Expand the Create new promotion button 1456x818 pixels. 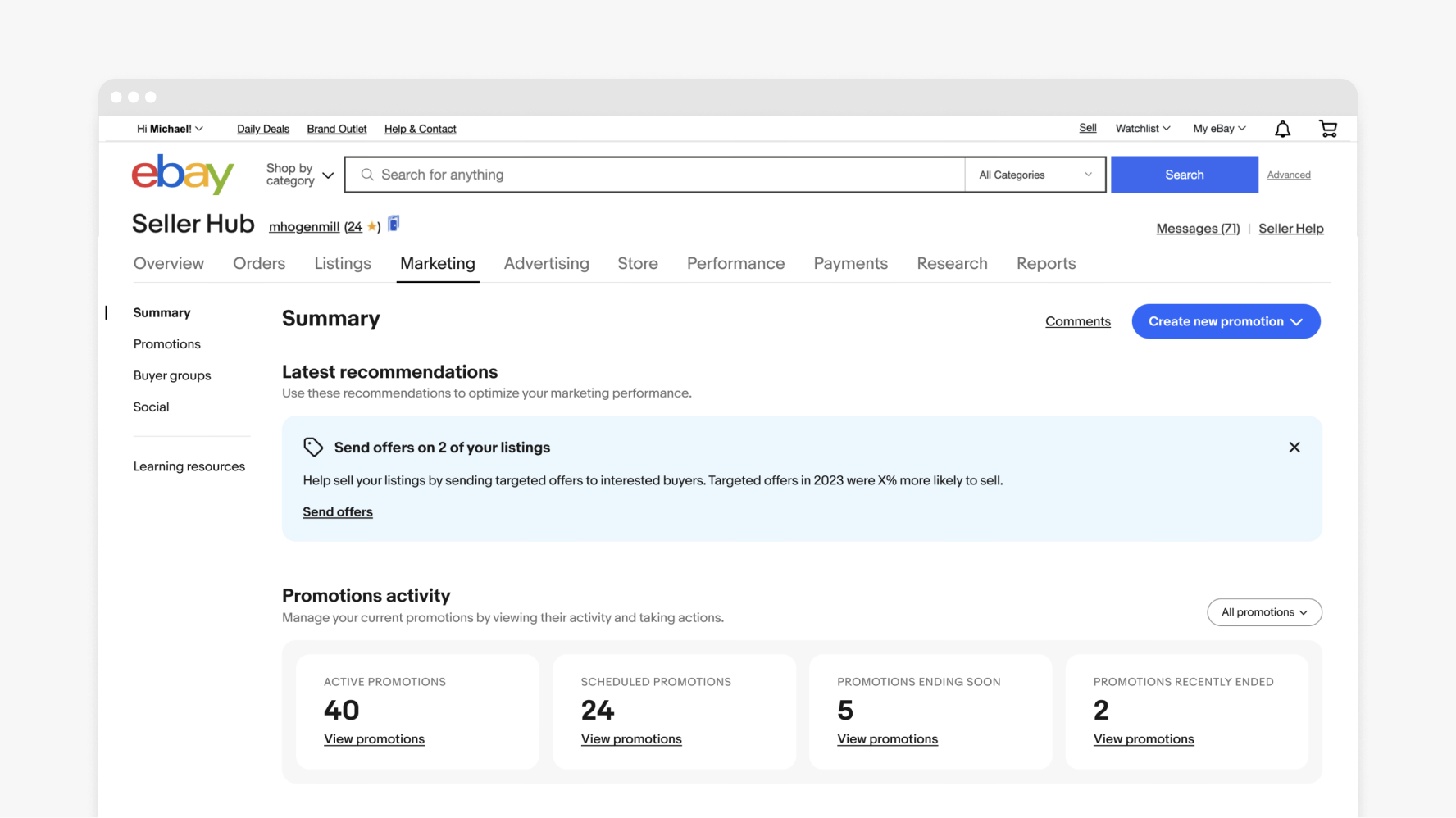(x=1225, y=321)
